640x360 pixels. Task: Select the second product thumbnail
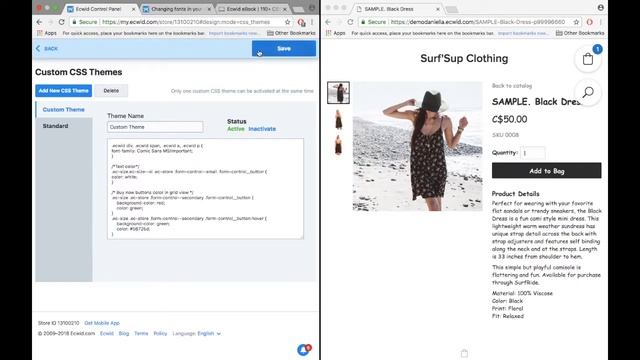[x=338, y=120]
